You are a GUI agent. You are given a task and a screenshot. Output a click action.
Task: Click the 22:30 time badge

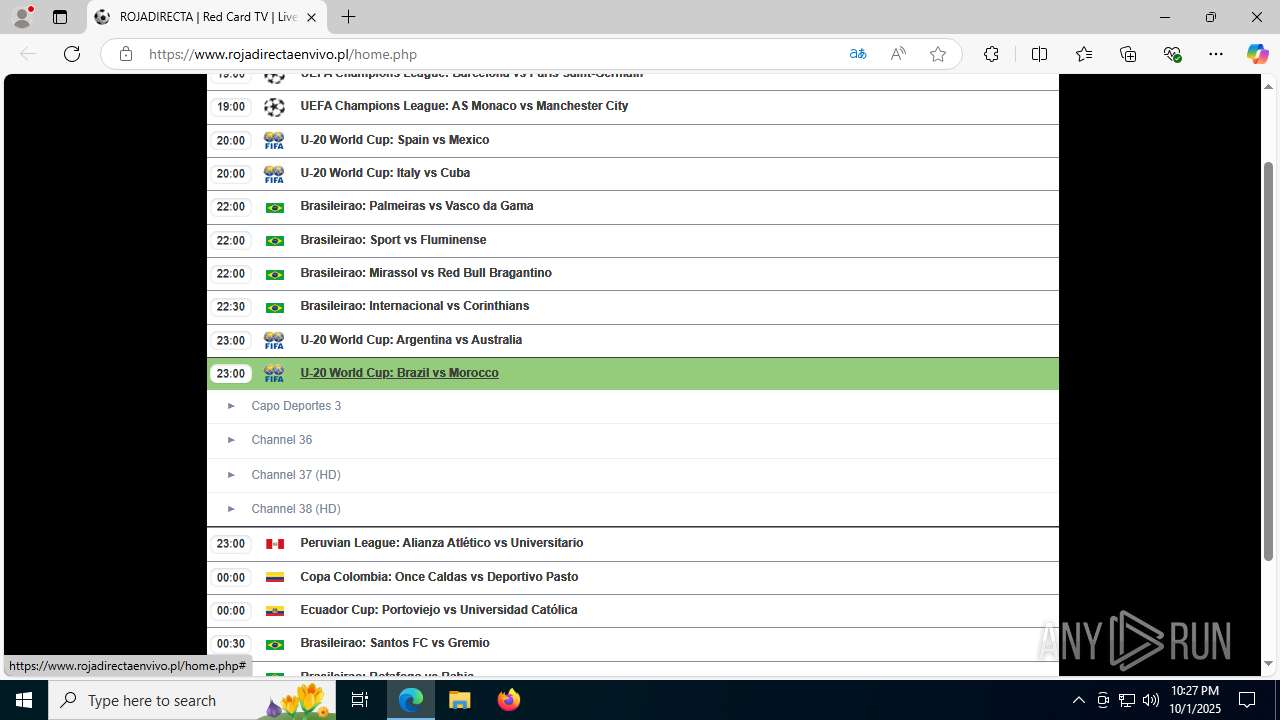(231, 307)
